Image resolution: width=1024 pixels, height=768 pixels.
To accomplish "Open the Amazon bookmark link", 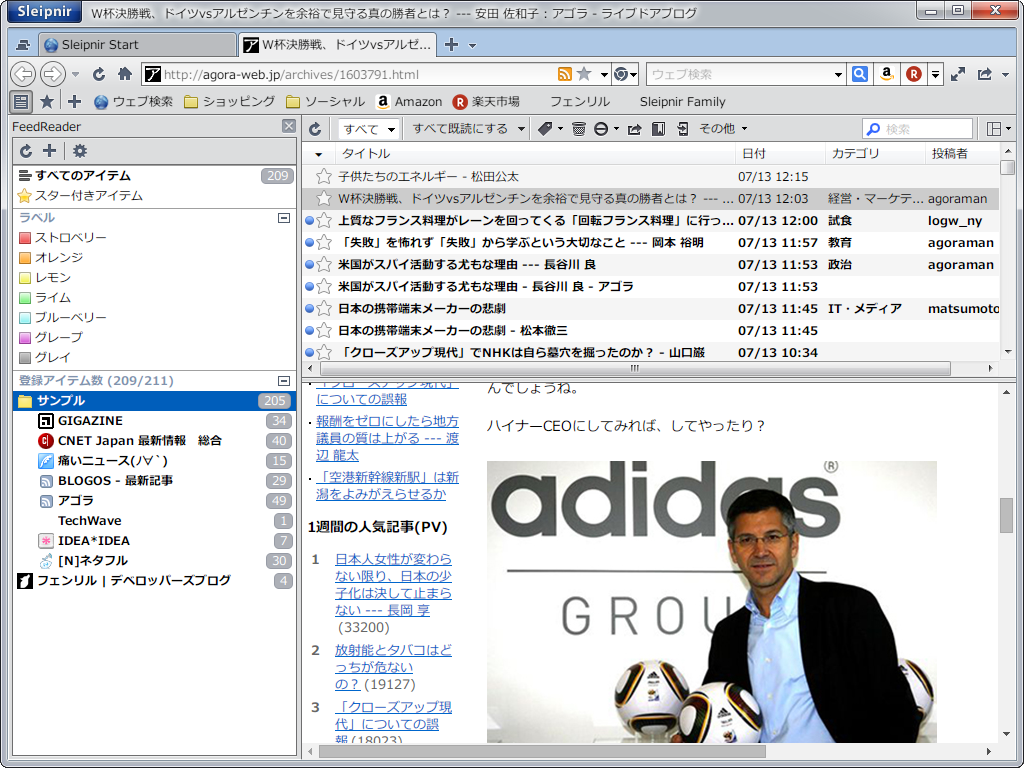I will [409, 101].
